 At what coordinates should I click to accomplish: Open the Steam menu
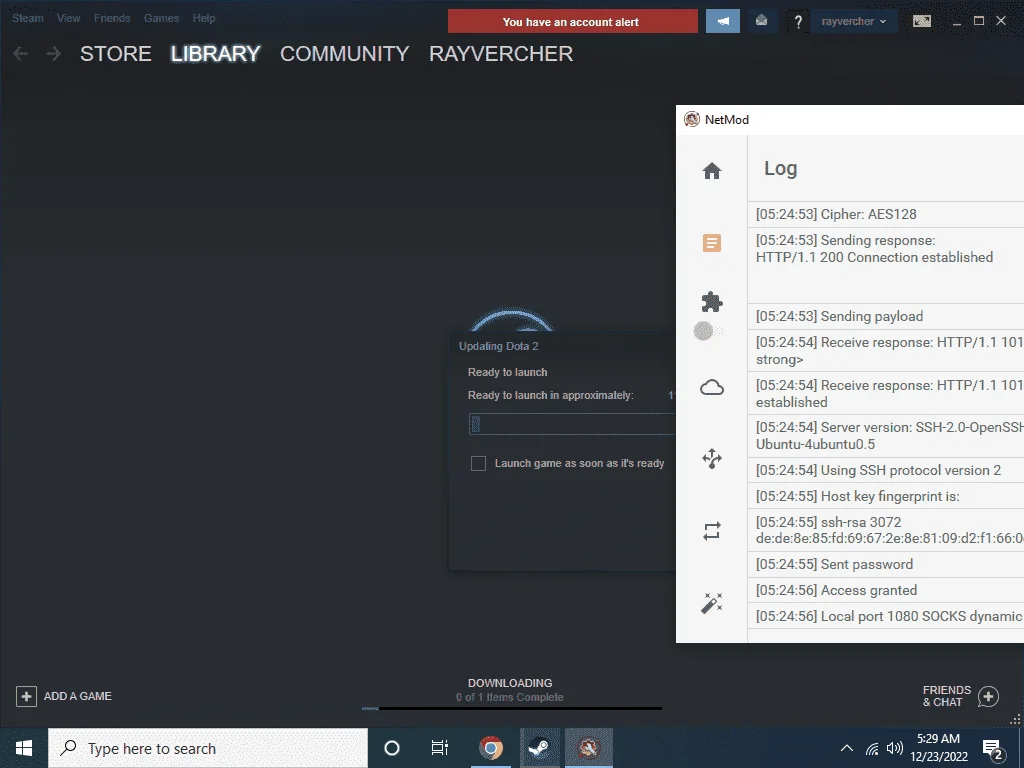(x=27, y=18)
